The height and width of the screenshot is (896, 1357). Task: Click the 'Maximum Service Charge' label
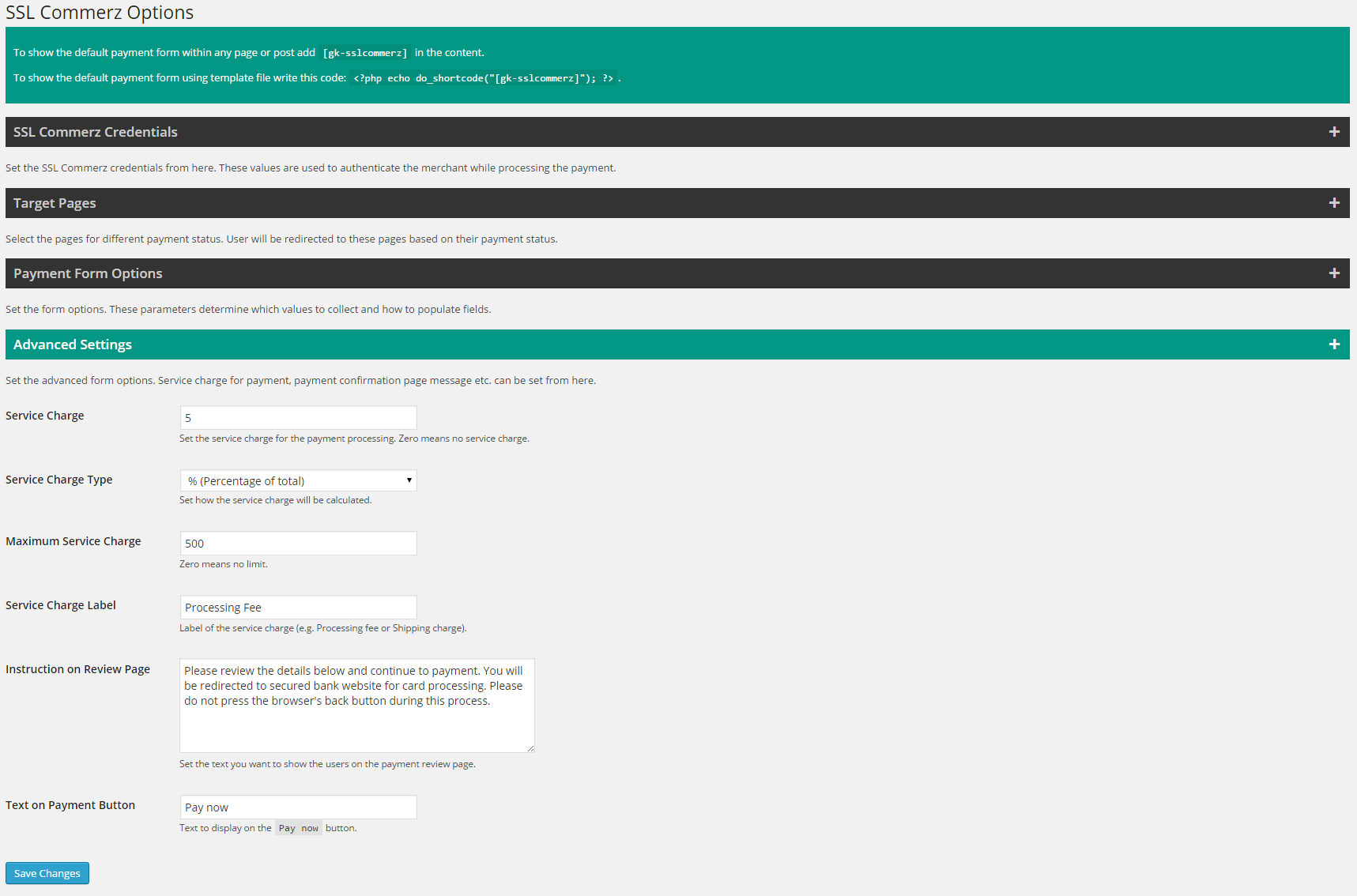74,541
